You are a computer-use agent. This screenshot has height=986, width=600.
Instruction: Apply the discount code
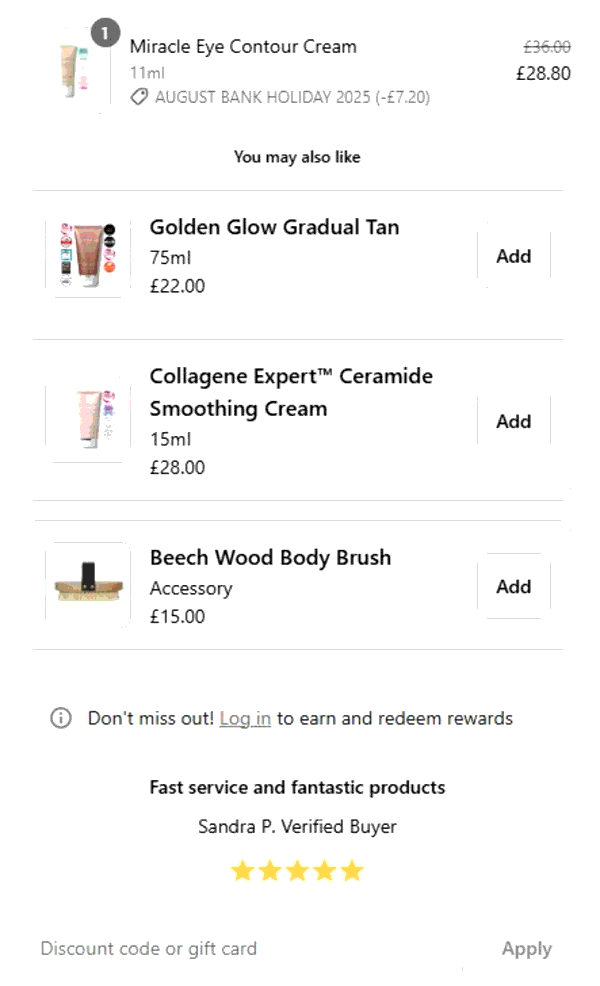[527, 948]
